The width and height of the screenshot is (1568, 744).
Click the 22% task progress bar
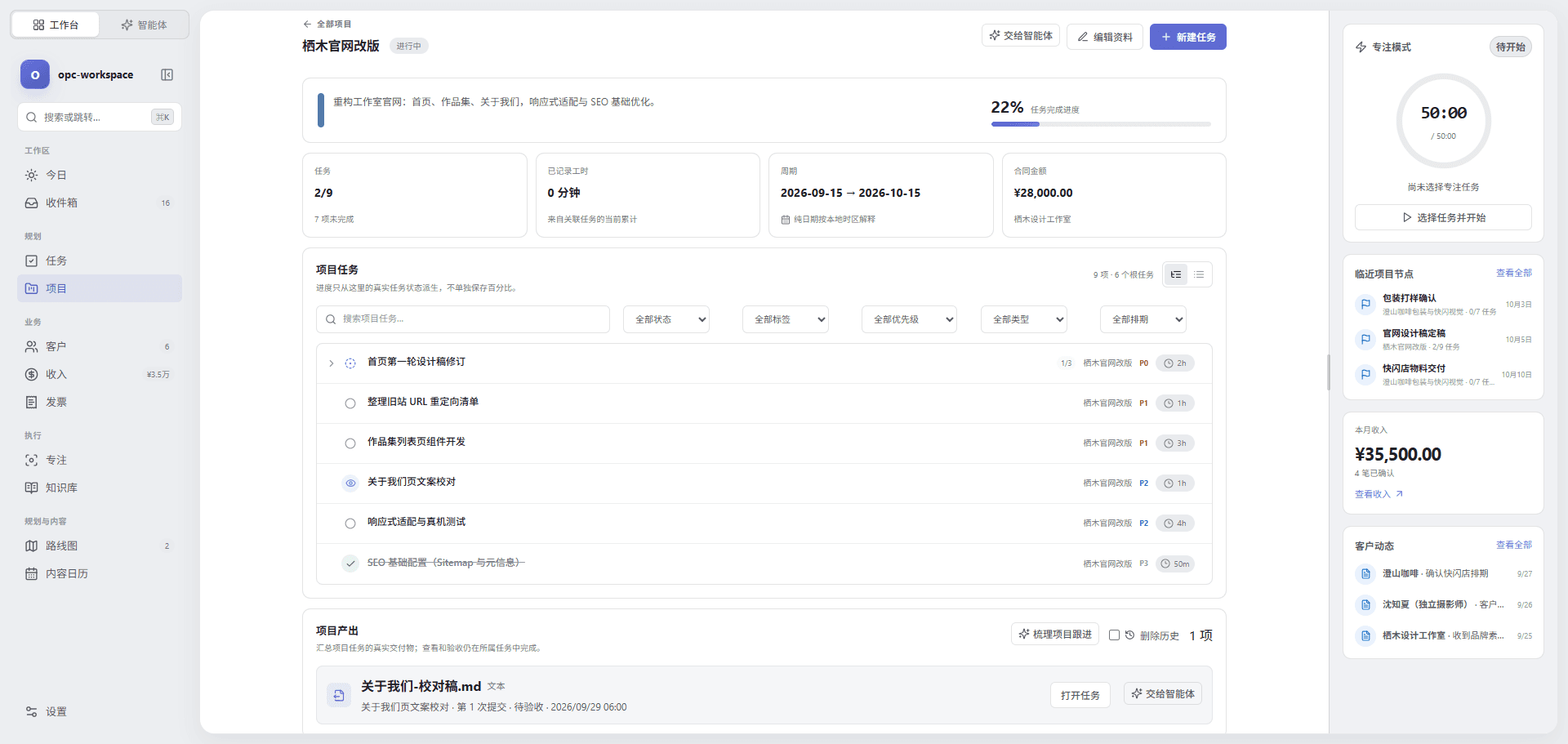(1101, 124)
